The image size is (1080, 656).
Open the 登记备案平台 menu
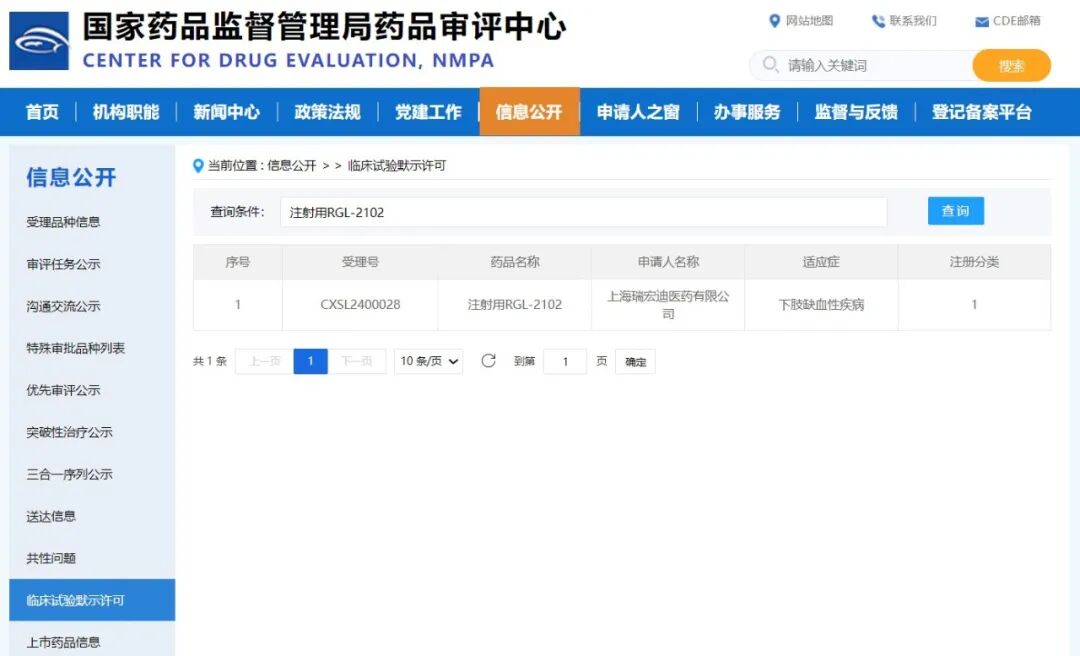click(x=982, y=112)
